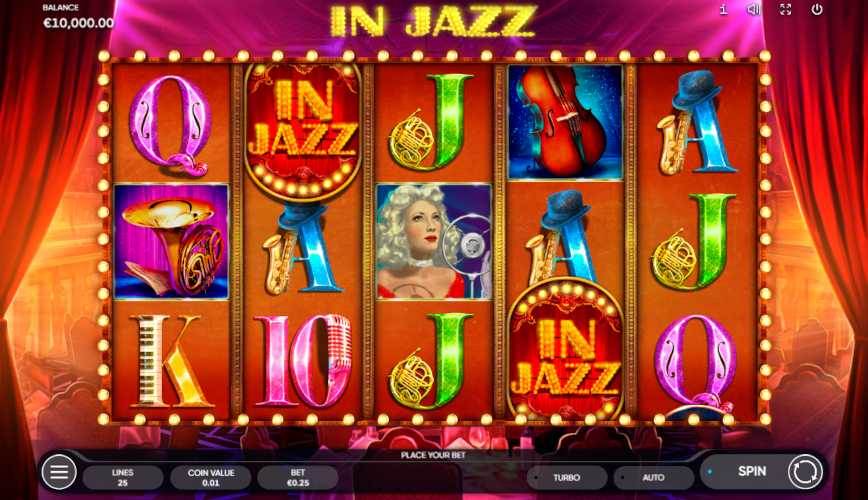The height and width of the screenshot is (500, 868).
Task: Click the golden K piano symbol
Action: coord(171,361)
